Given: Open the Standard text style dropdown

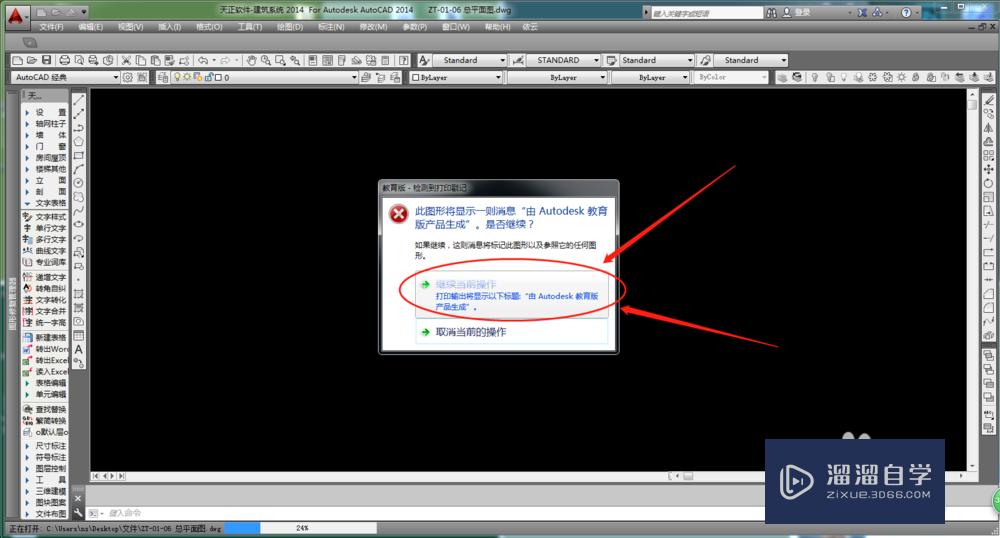Looking at the screenshot, I should (x=470, y=60).
